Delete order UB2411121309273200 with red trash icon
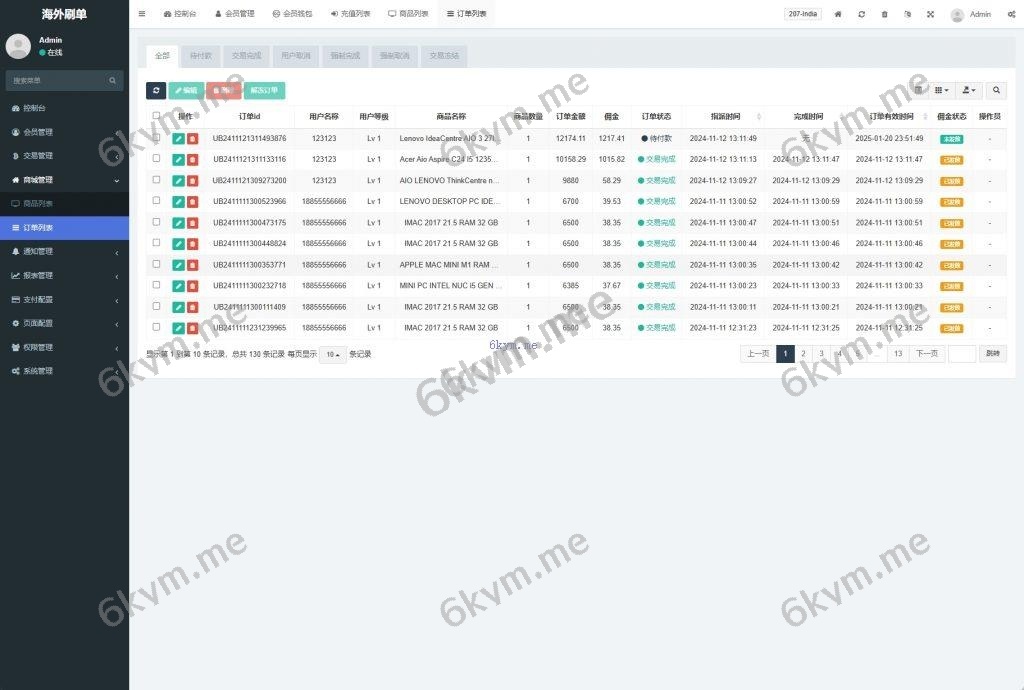 coord(192,181)
